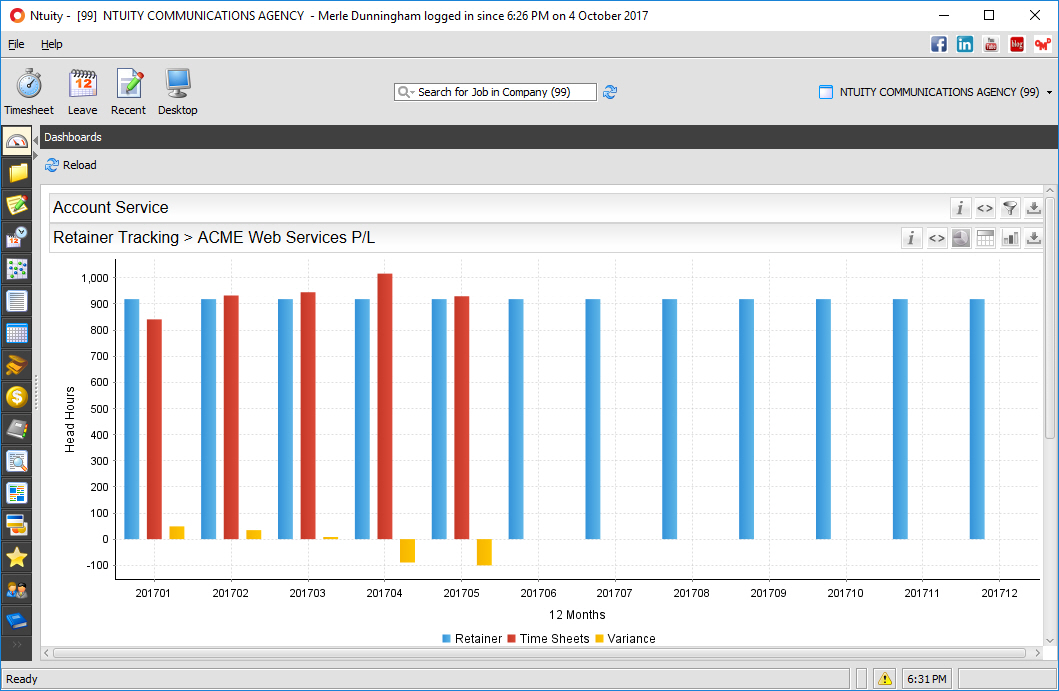The width and height of the screenshot is (1059, 691).
Task: Click the Variance legend label
Action: point(631,639)
